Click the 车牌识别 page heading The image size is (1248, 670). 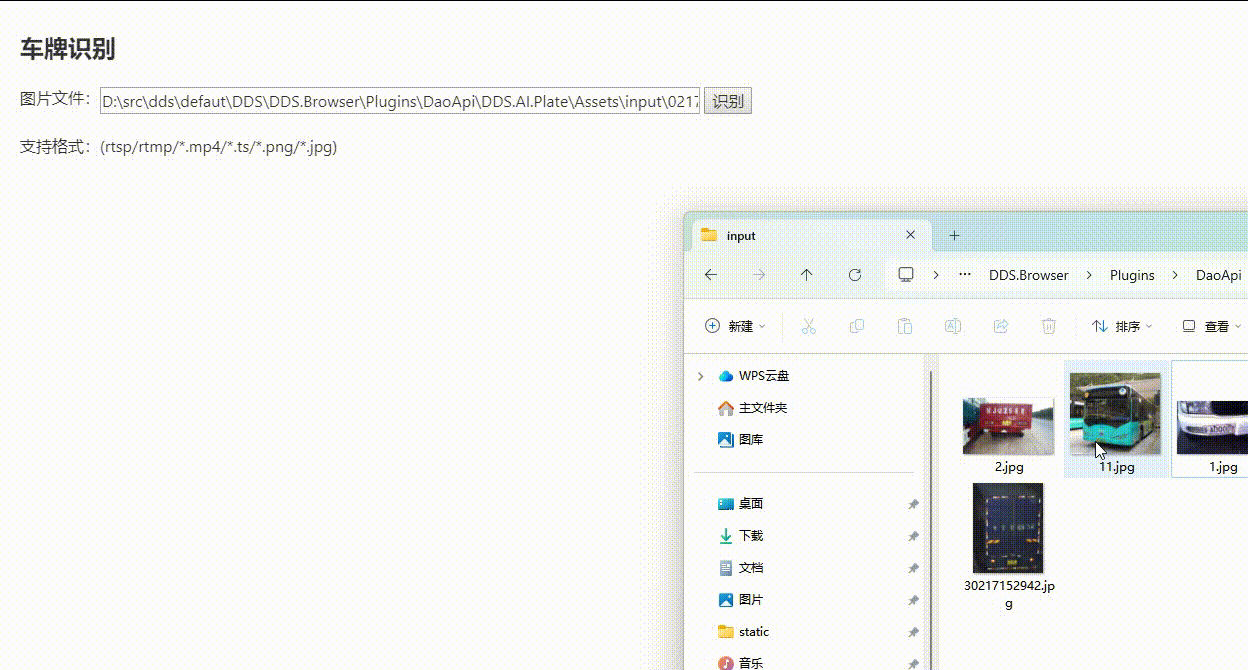67,49
